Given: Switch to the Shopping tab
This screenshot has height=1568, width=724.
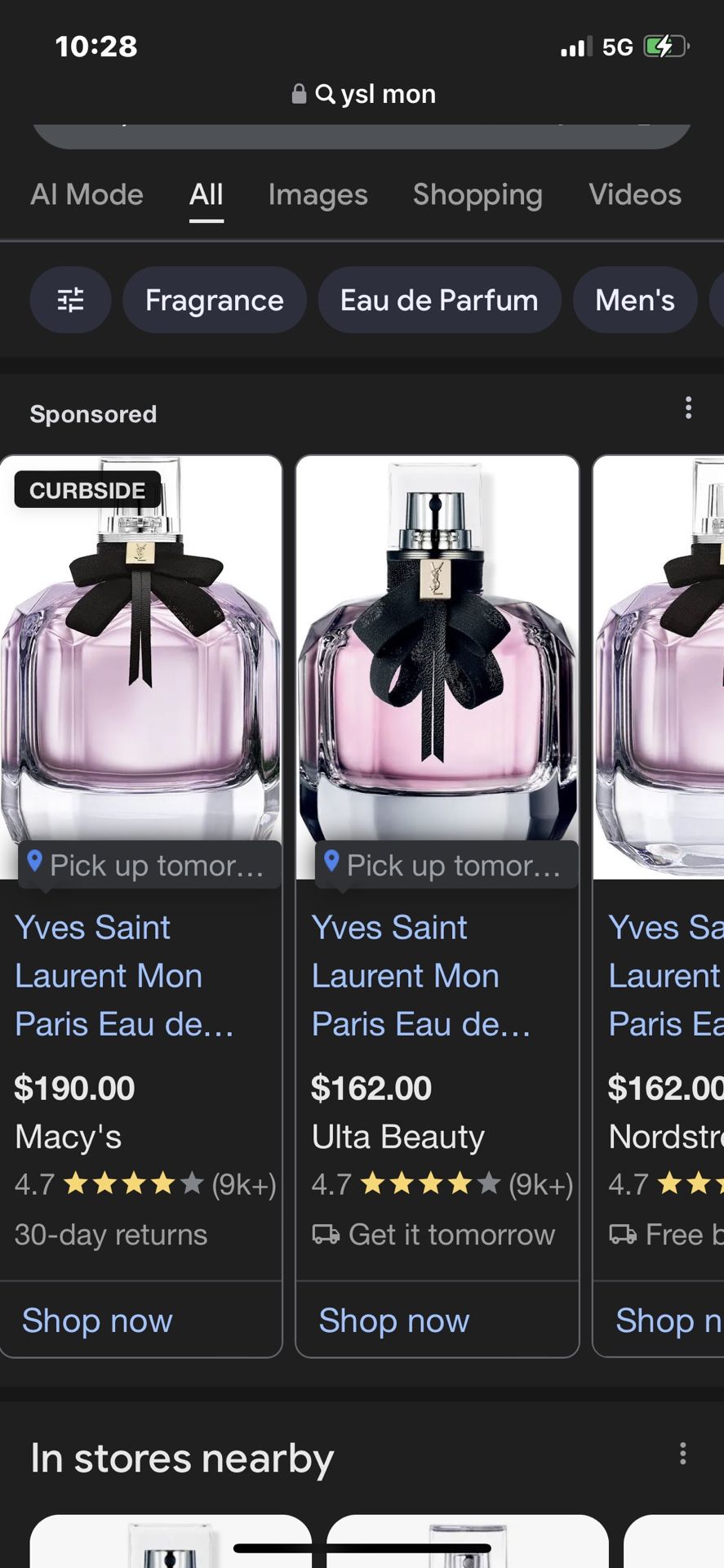Looking at the screenshot, I should [x=477, y=194].
